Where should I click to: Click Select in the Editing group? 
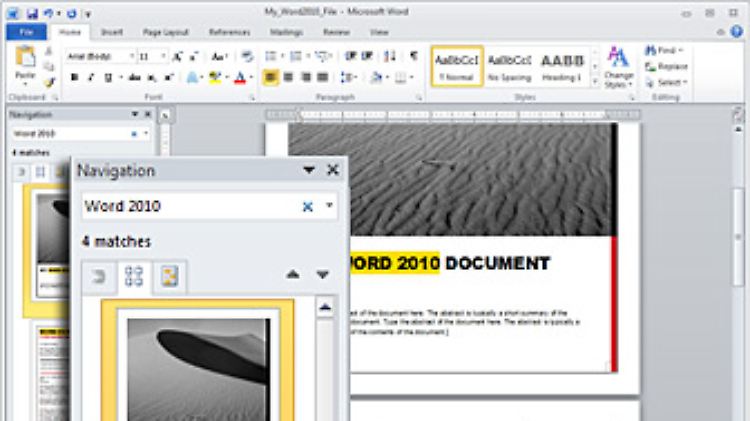coord(666,82)
